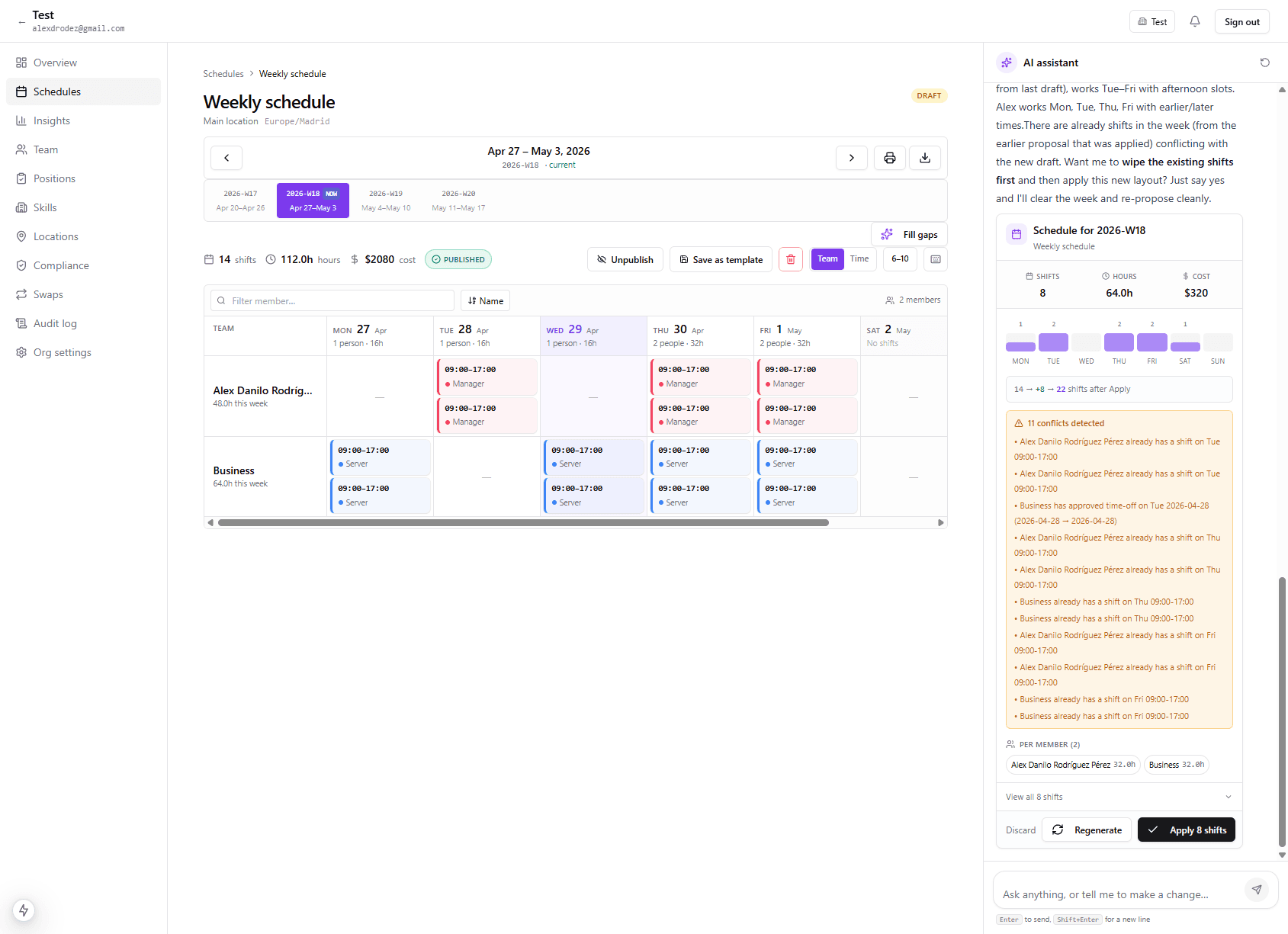Open Insights in the sidebar
This screenshot has width=1288, height=934.
click(x=83, y=120)
